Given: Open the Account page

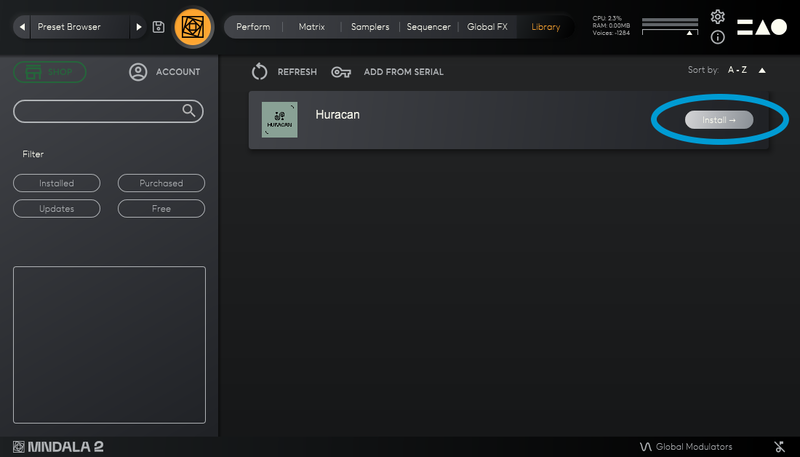Looking at the screenshot, I should click(x=166, y=72).
